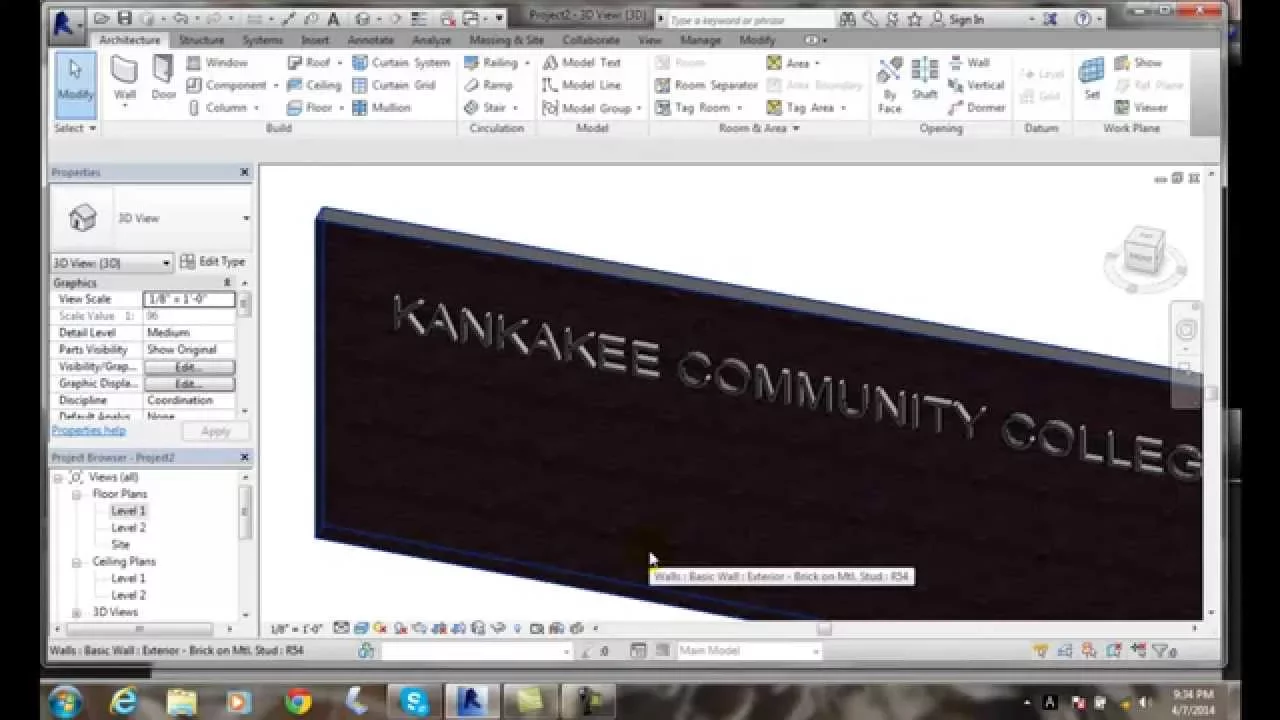Click the keyword search box
The width and height of the screenshot is (1280, 720).
[749, 19]
